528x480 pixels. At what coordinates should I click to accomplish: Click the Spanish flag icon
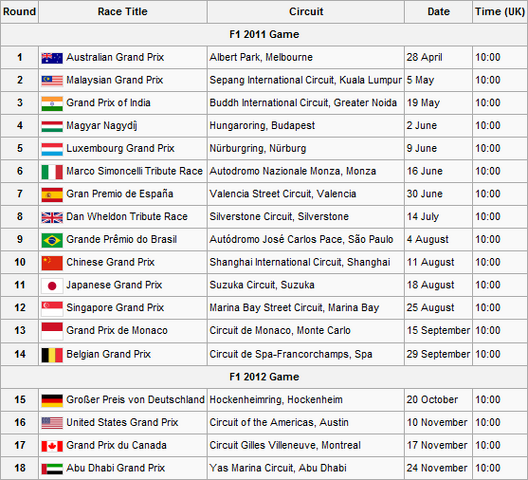pos(52,195)
